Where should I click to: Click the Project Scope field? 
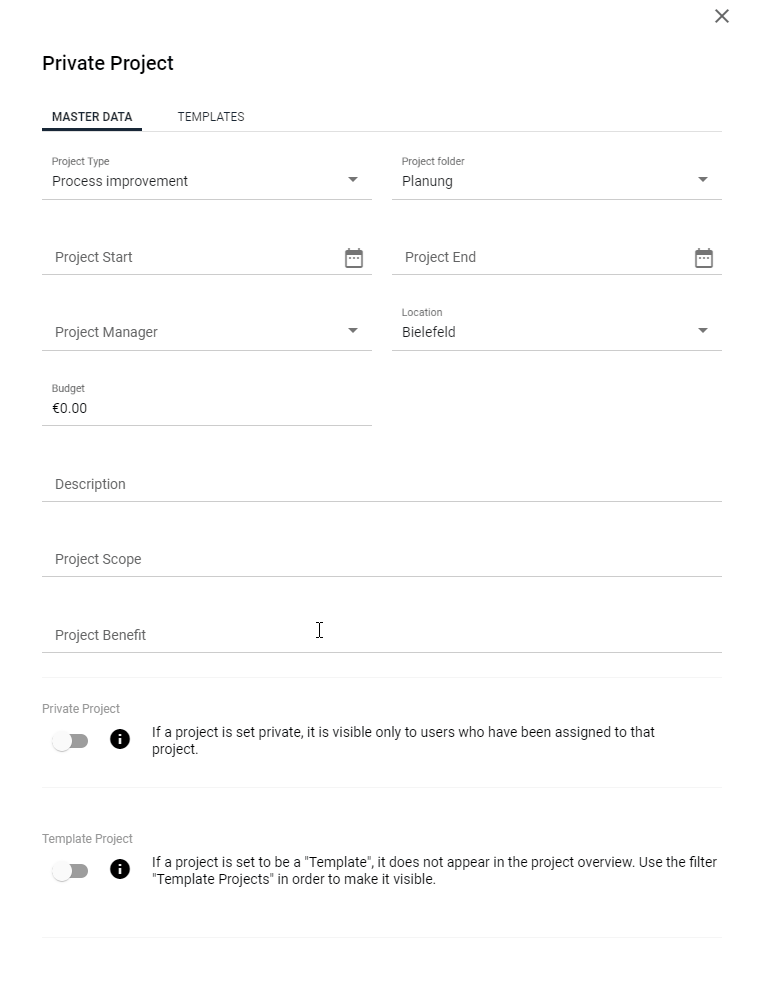(382, 559)
